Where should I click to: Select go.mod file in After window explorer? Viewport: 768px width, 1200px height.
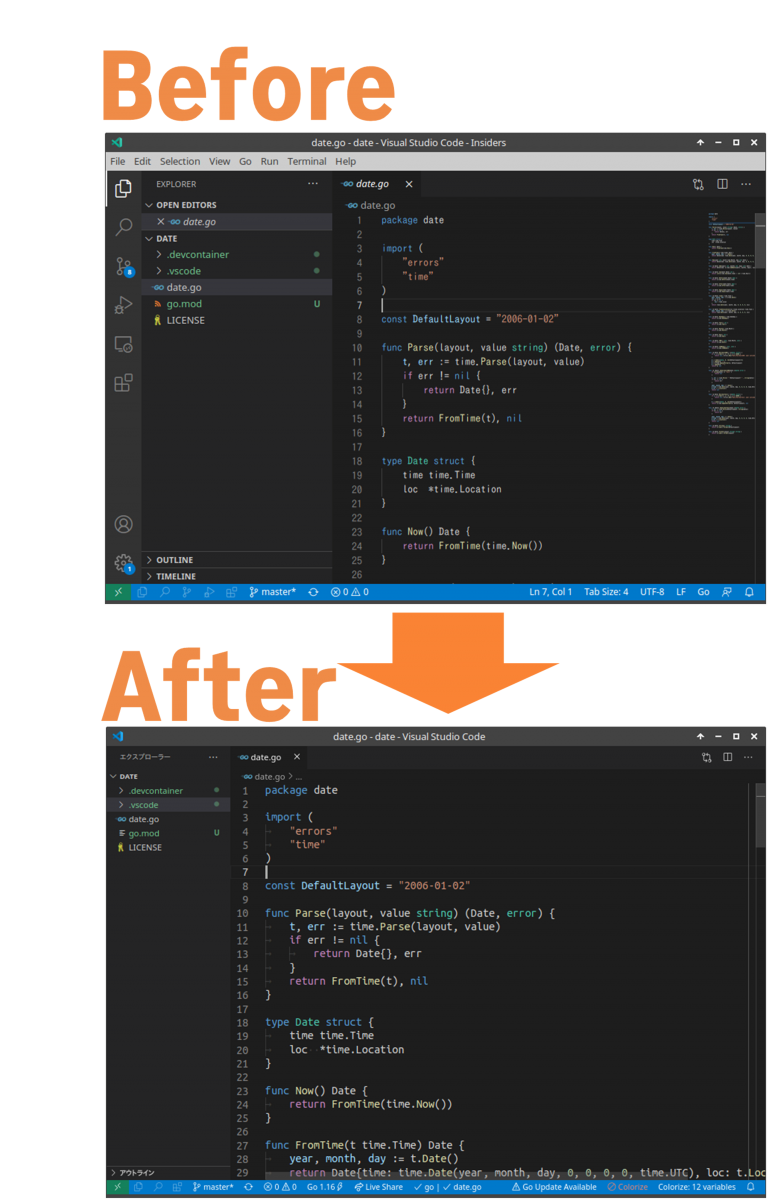coord(168,833)
